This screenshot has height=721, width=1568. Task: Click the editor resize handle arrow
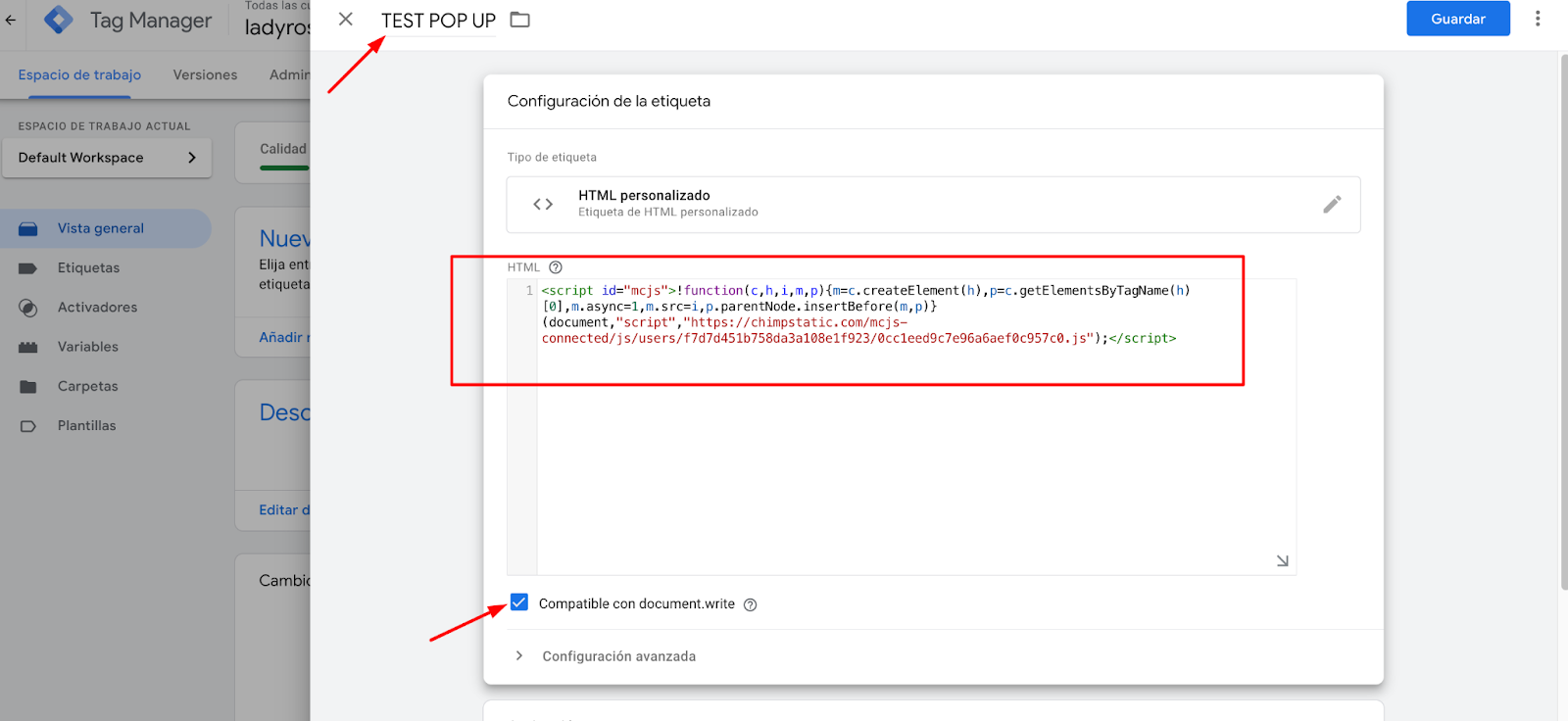(x=1282, y=560)
